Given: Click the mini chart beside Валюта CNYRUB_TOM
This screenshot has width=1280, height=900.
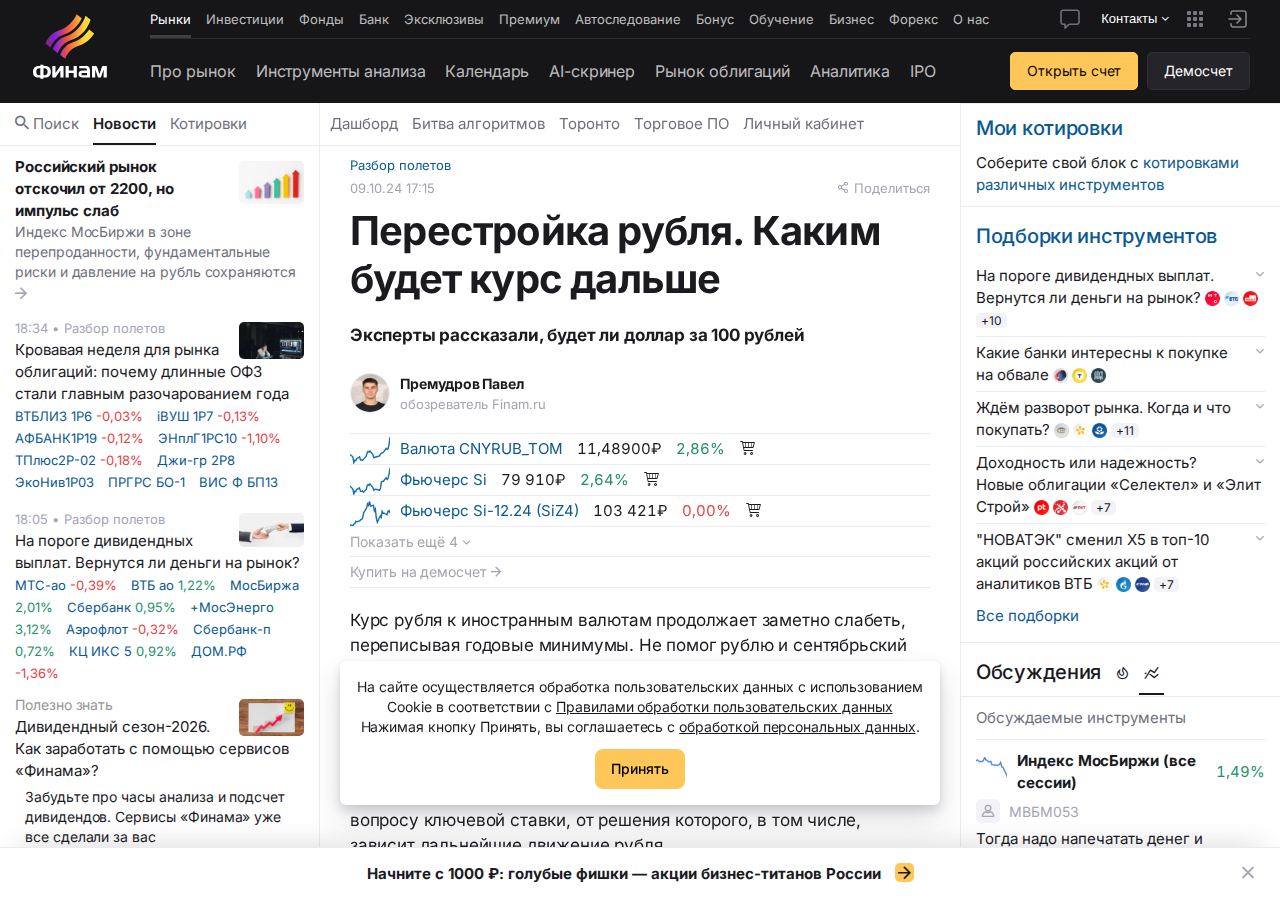Looking at the screenshot, I should (370, 449).
